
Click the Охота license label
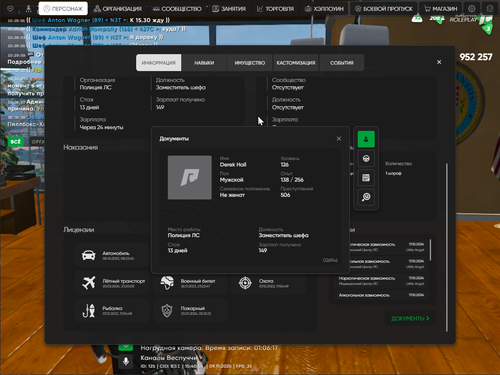(266, 281)
